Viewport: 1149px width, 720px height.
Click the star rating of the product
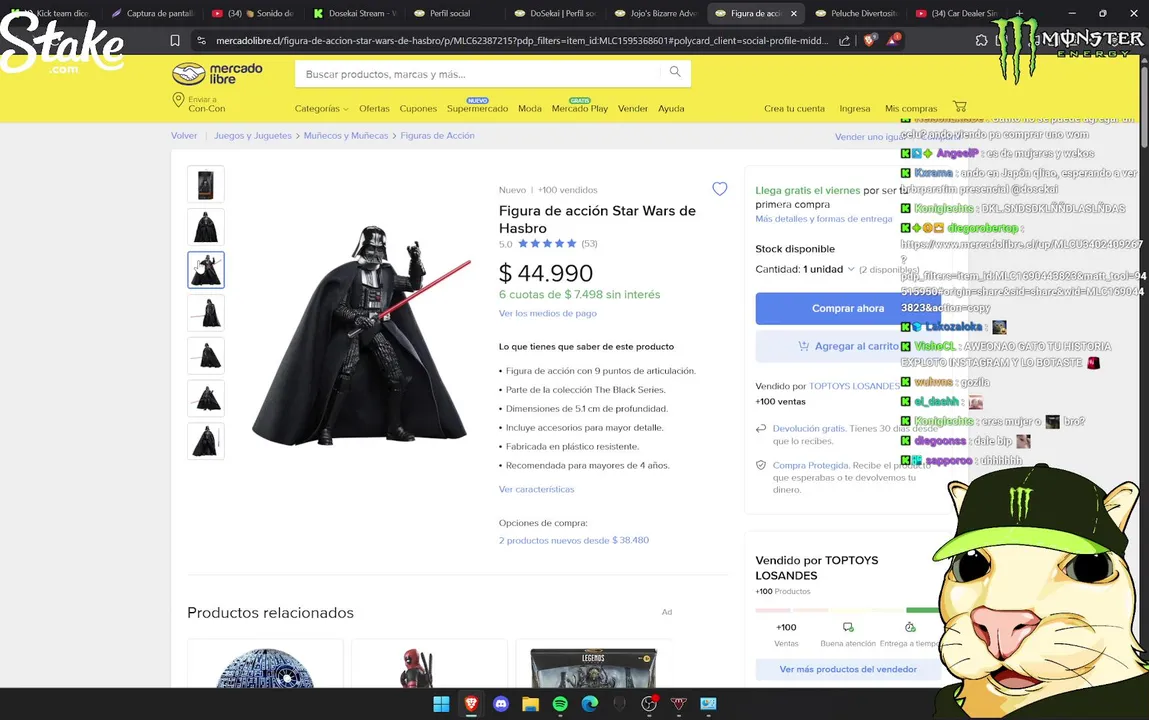[x=547, y=244]
